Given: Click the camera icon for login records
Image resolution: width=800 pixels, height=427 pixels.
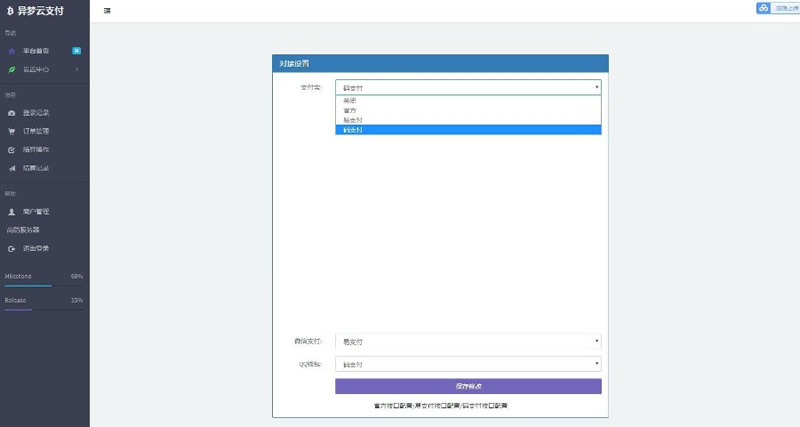Looking at the screenshot, I should point(12,113).
